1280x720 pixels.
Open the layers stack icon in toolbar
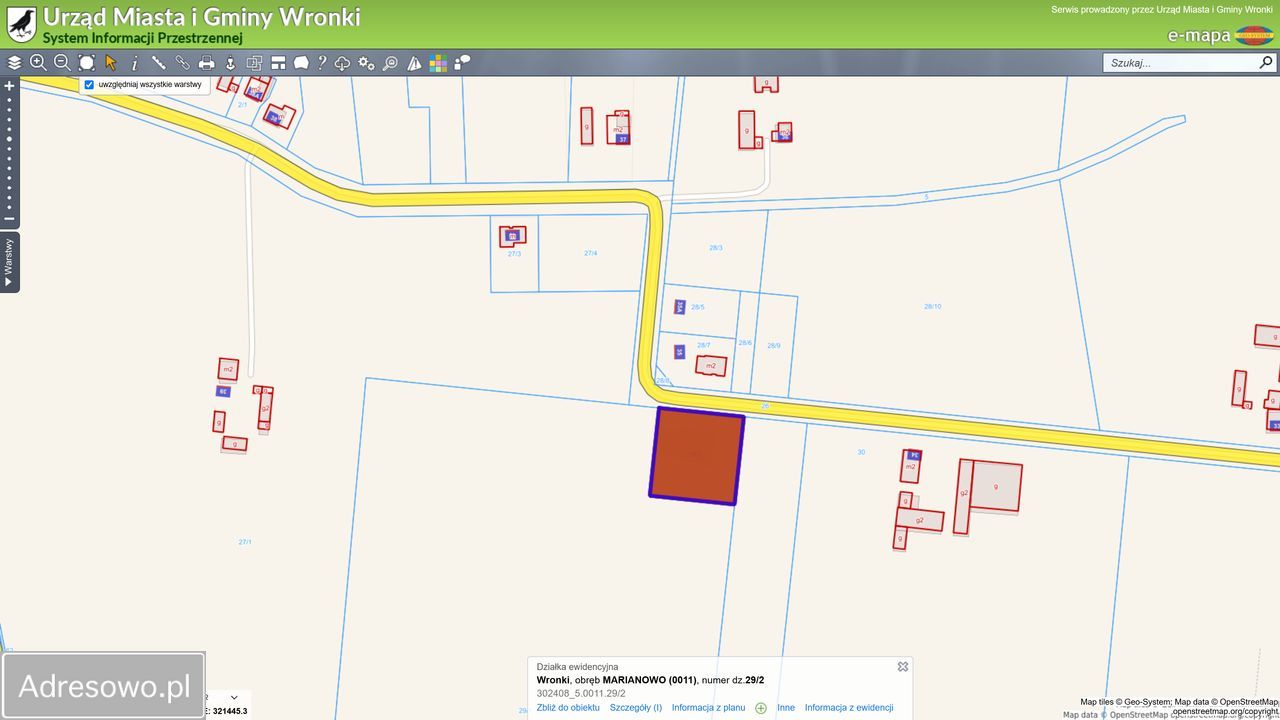click(x=14, y=63)
